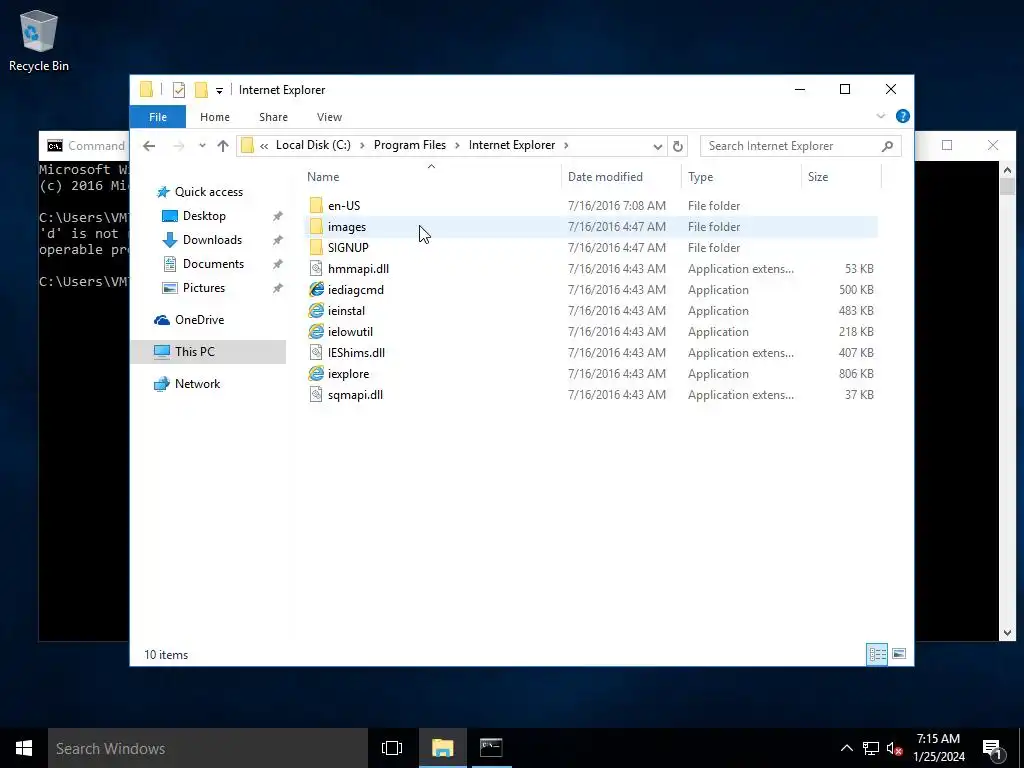The width and height of the screenshot is (1024, 768).
Task: Click Local Disk (C:) in the address bar
Action: click(313, 145)
